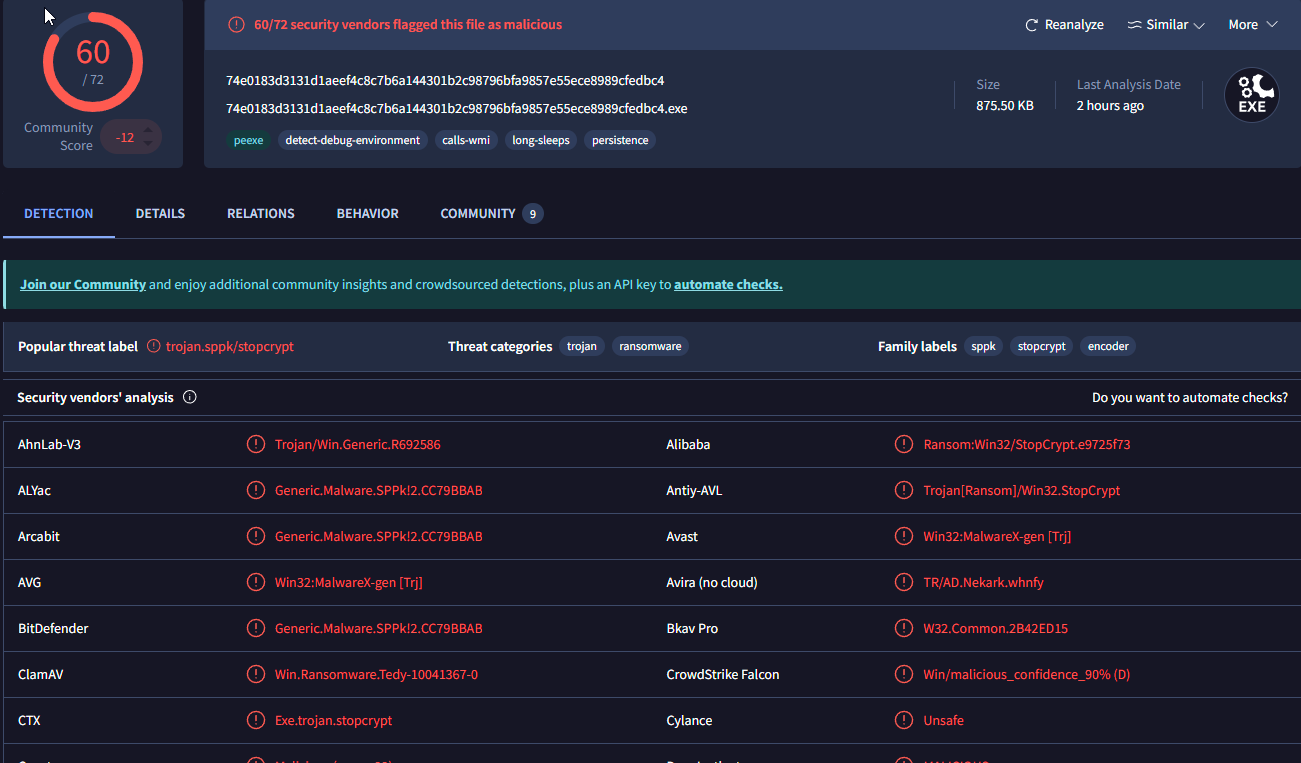Click the detect-debug-environment tag
The width and height of the screenshot is (1301, 763).
point(353,140)
